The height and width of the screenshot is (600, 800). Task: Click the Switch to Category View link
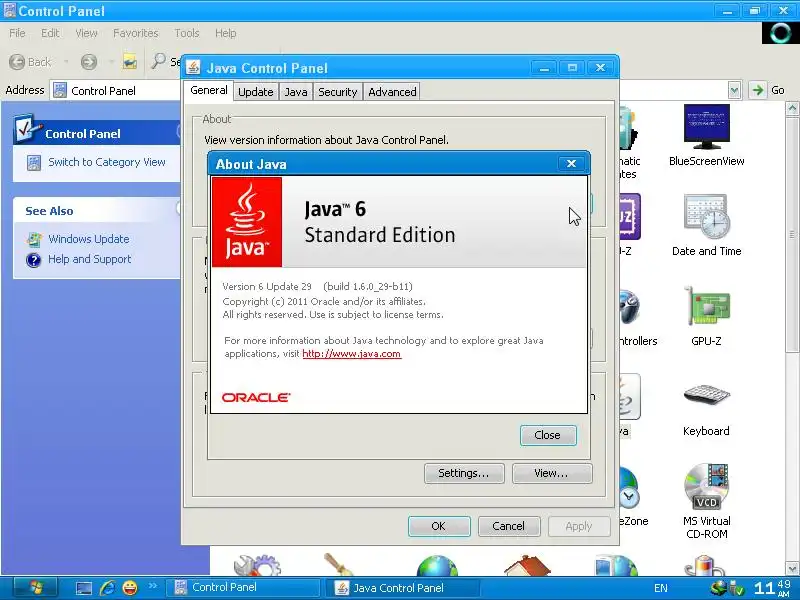coord(107,162)
